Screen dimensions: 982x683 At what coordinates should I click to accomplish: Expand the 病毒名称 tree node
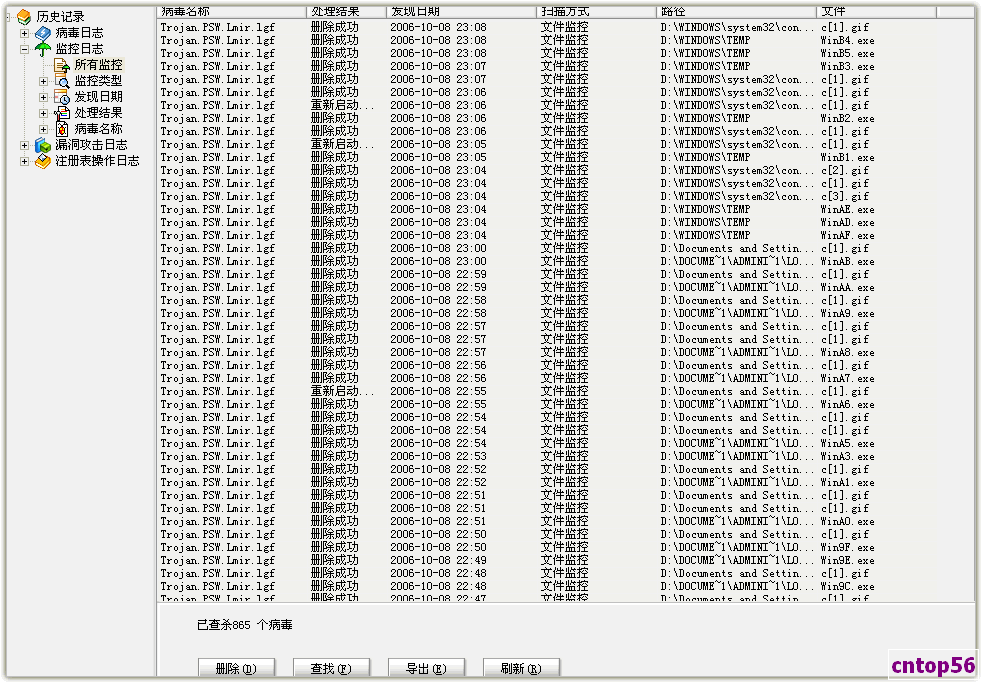coord(43,129)
